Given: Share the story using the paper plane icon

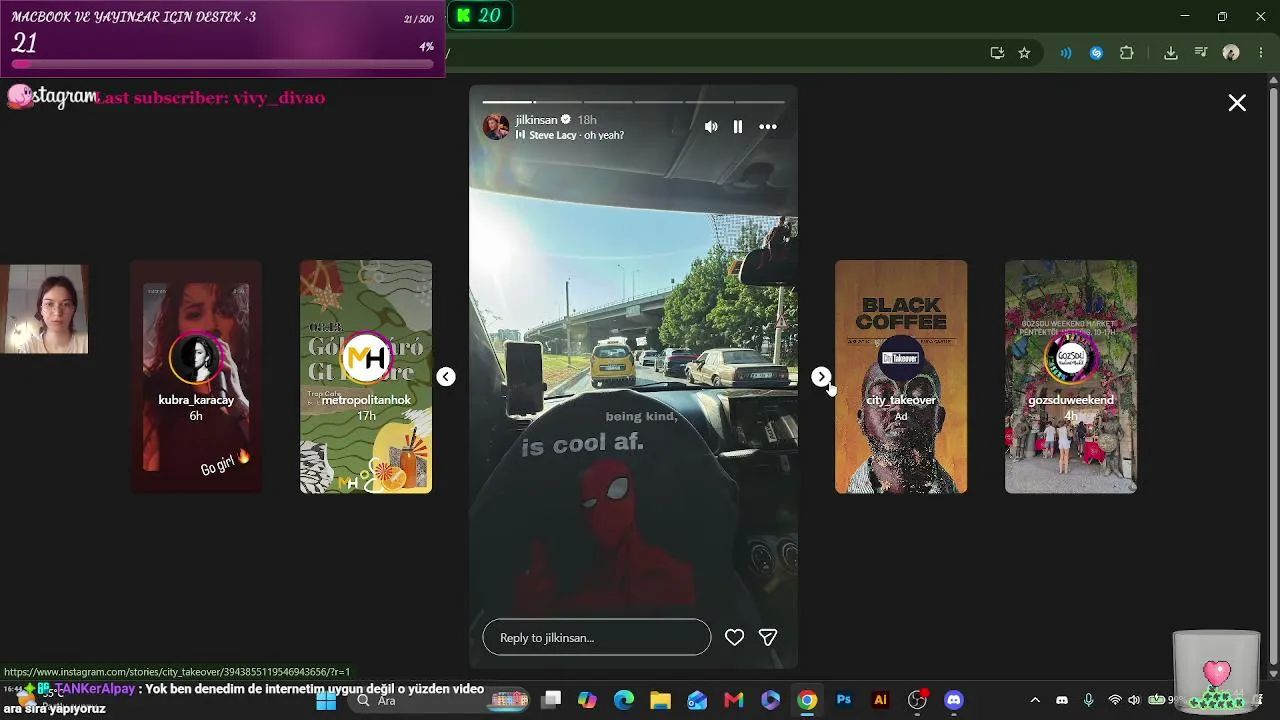Looking at the screenshot, I should click(x=768, y=637).
